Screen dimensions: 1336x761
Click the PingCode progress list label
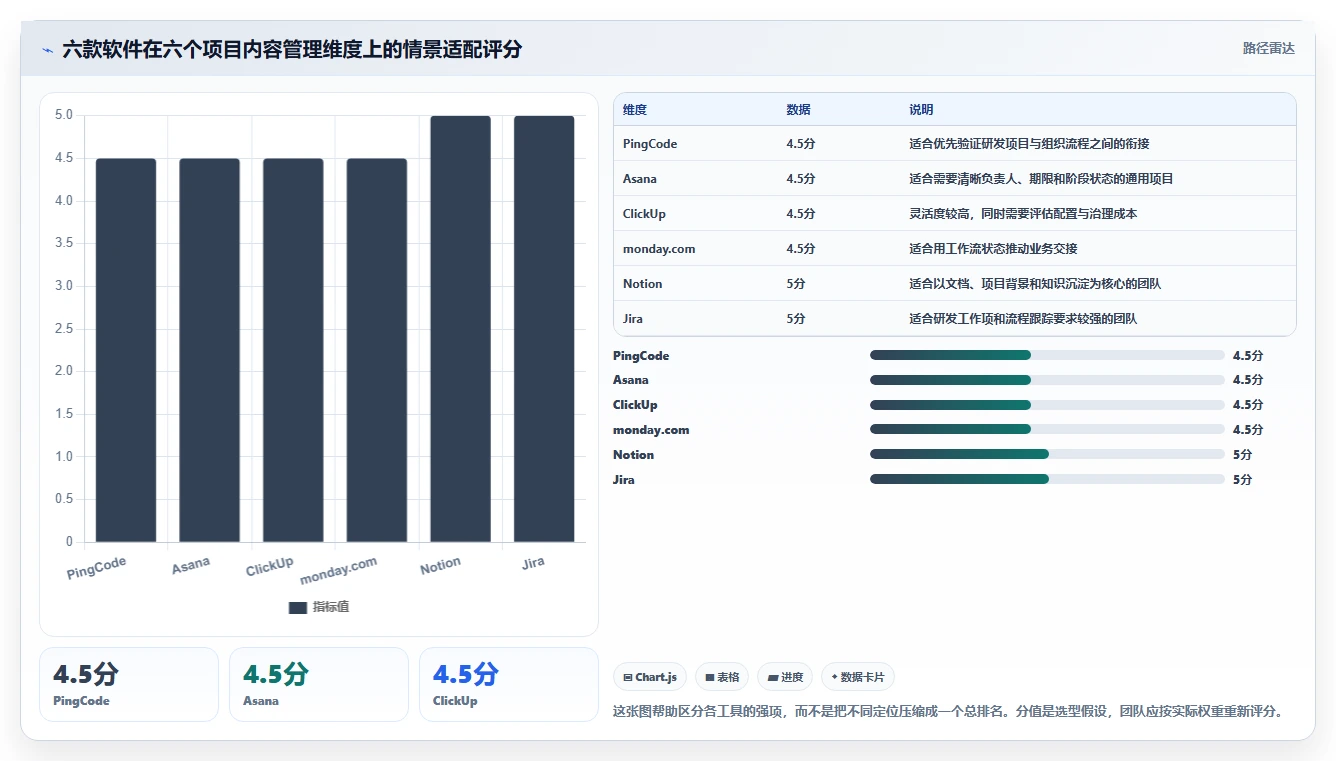pyautogui.click(x=641, y=356)
